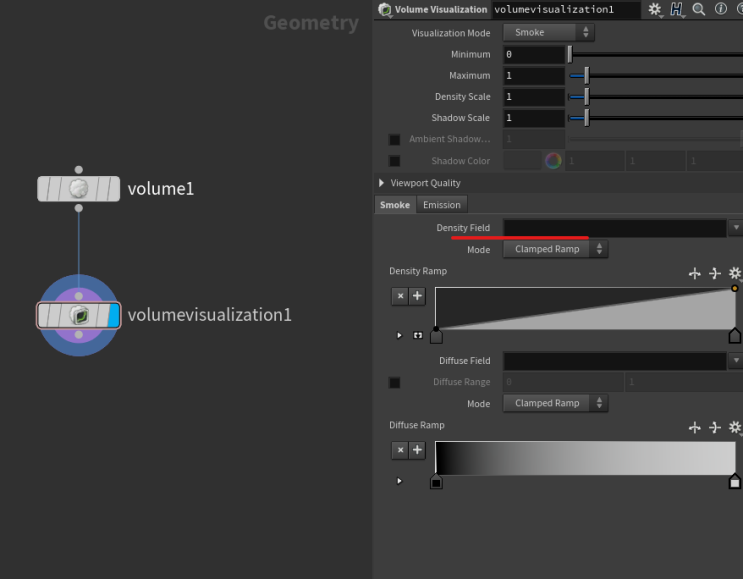Click the Density Field text input
This screenshot has width=743, height=579.
coord(615,228)
